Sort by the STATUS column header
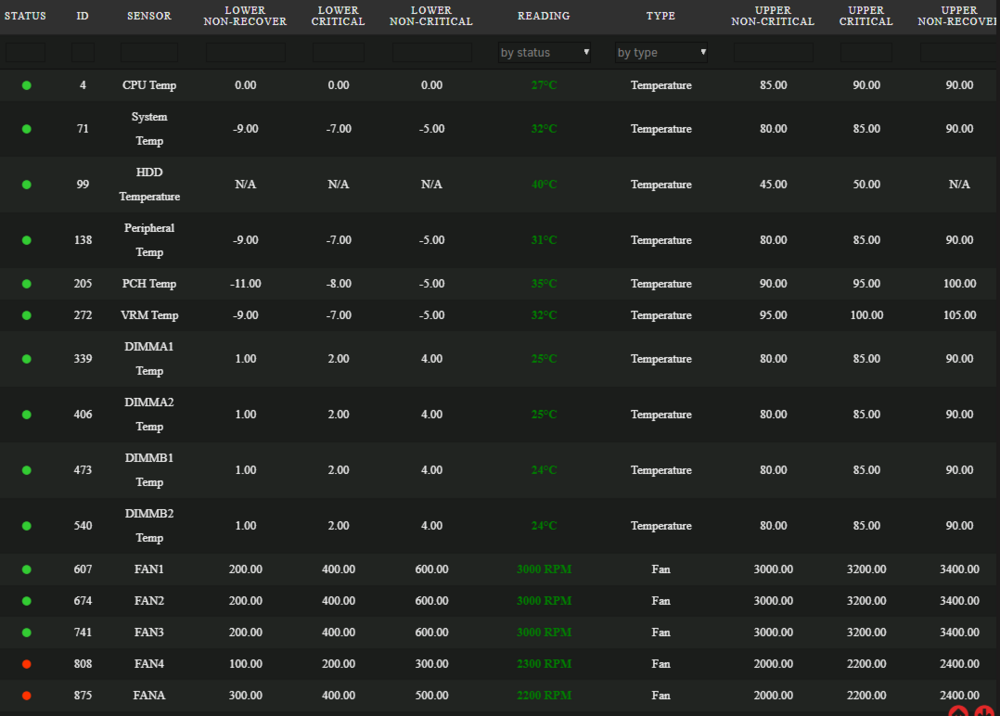 26,16
